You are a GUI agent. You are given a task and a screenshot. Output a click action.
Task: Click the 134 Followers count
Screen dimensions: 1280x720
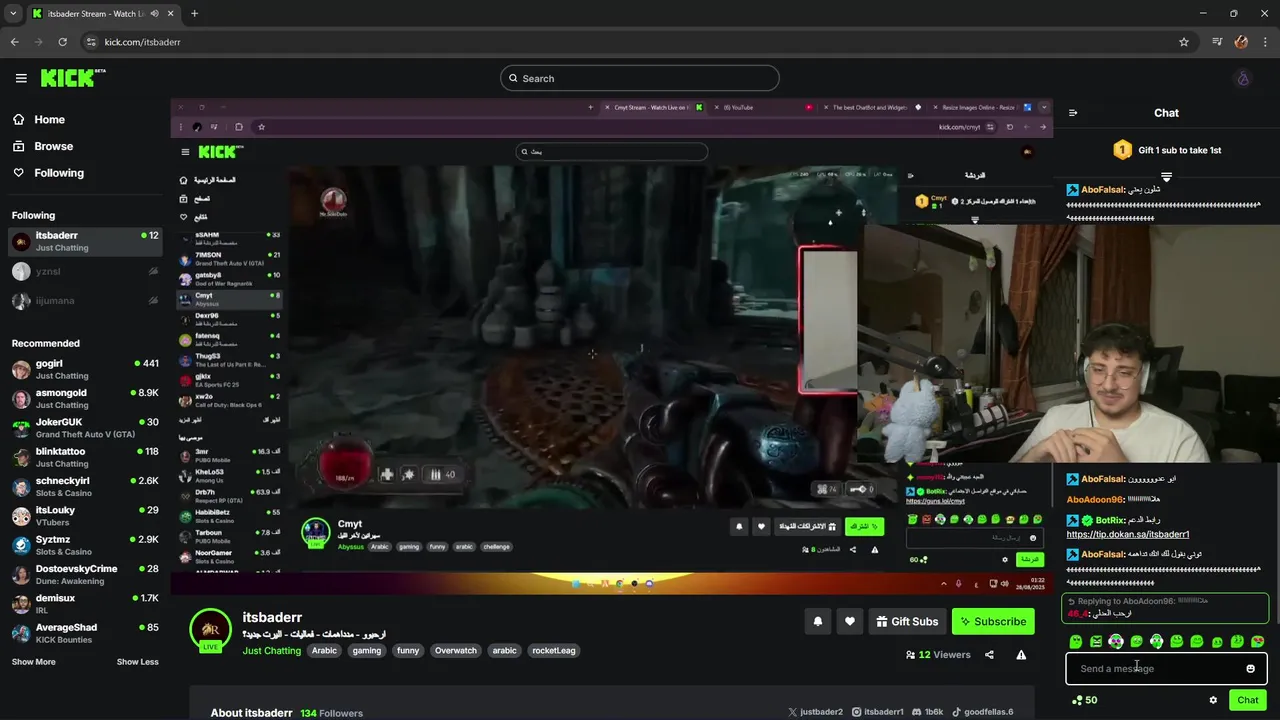pos(331,713)
